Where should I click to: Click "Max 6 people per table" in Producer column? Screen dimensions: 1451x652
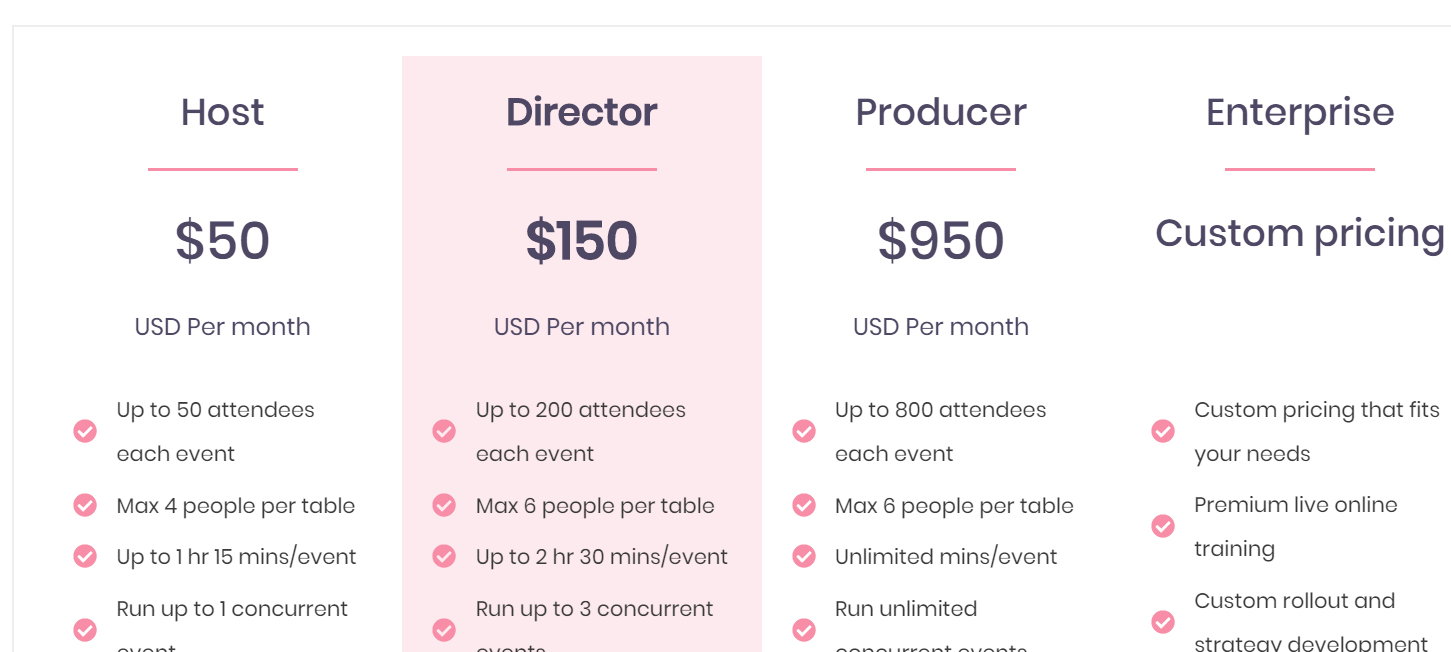pos(954,506)
